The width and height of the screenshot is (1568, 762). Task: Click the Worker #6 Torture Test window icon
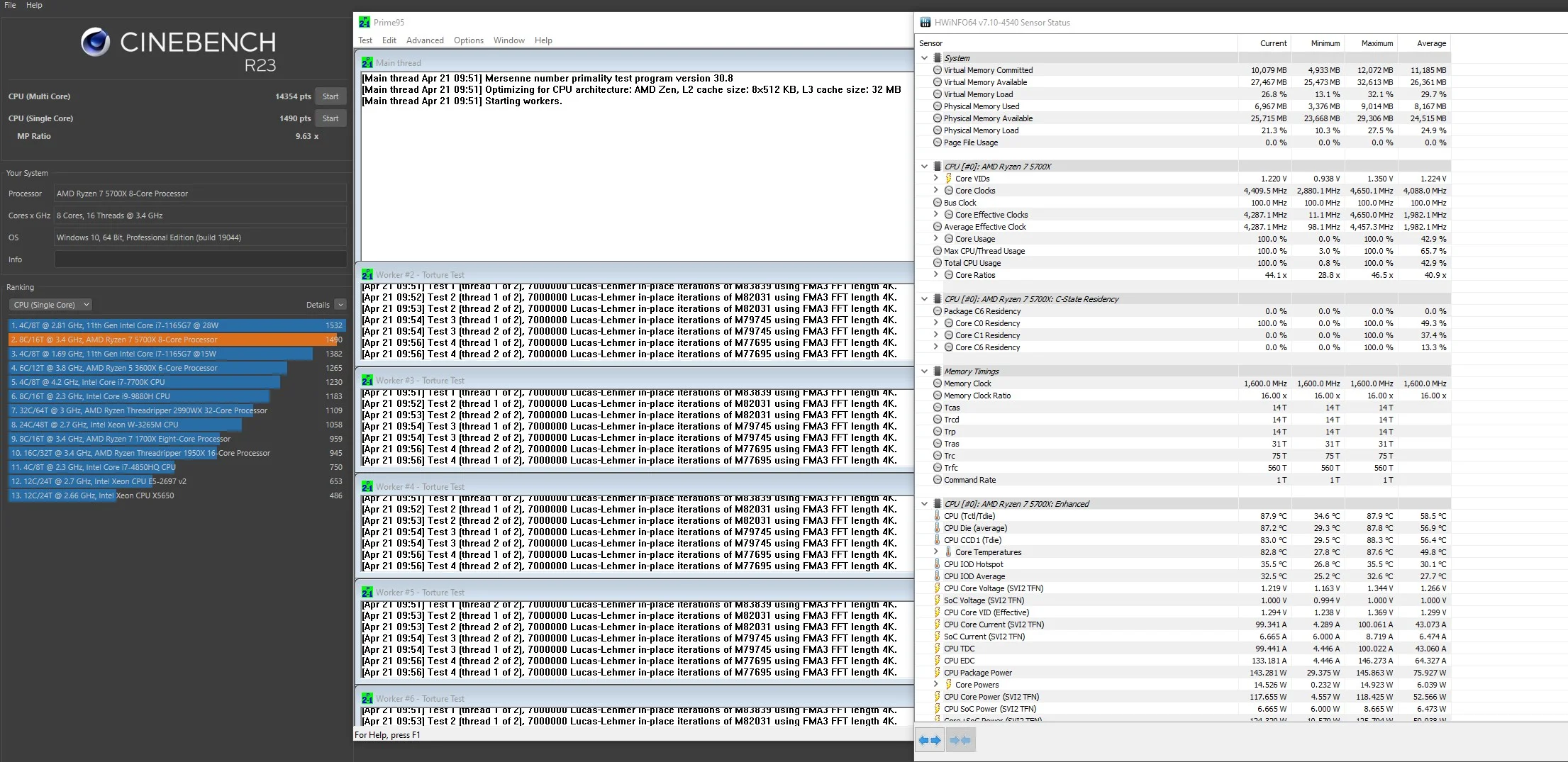click(x=367, y=699)
